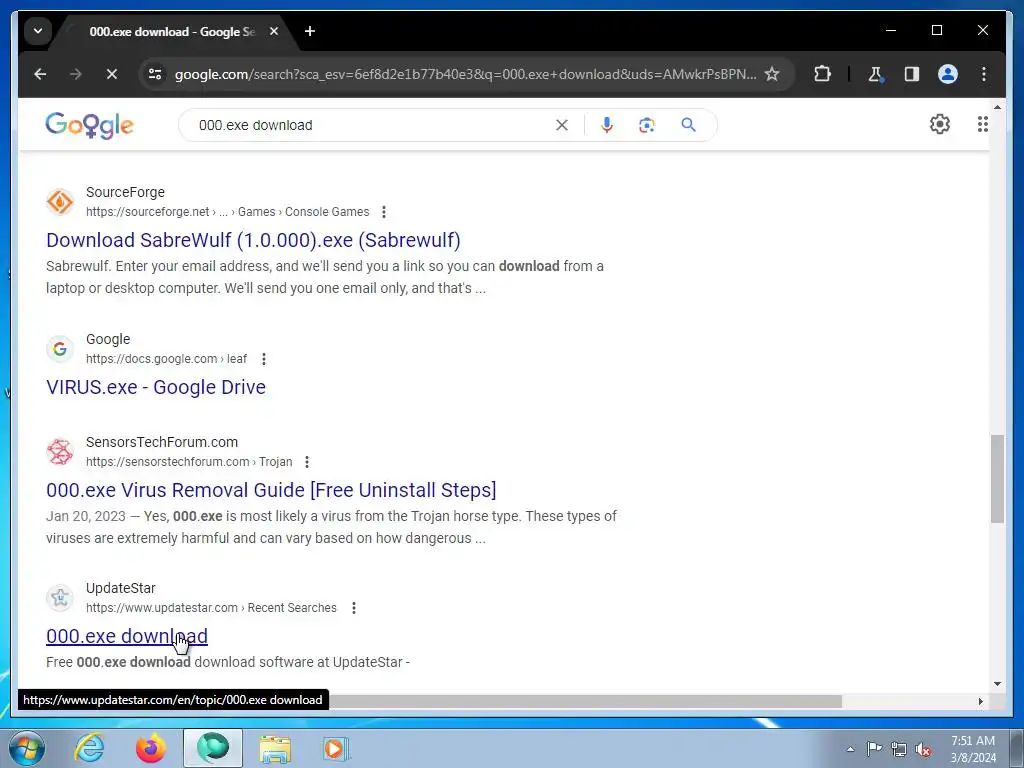Screen dimensions: 1024x768
Task: Click the search box with 000.exe download
Action: pyautogui.click(x=372, y=125)
